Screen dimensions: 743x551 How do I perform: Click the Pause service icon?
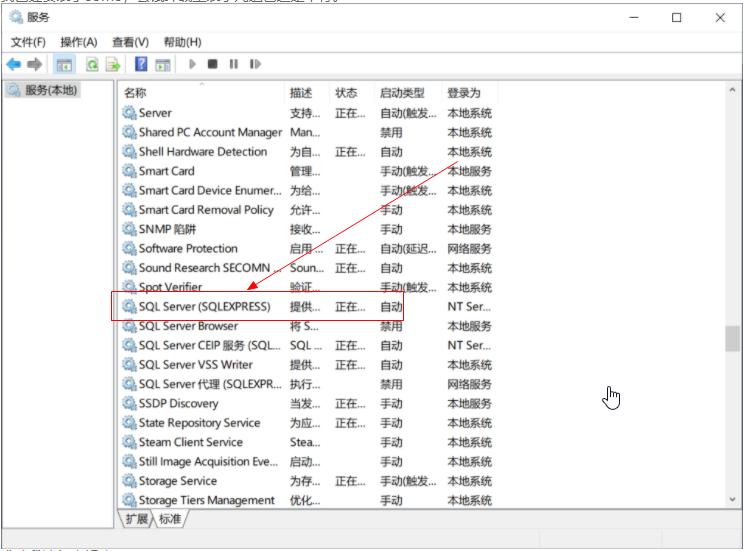pyautogui.click(x=234, y=64)
